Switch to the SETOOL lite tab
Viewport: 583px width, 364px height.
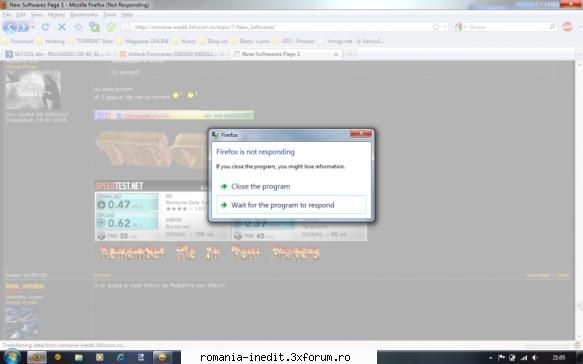tap(58, 54)
